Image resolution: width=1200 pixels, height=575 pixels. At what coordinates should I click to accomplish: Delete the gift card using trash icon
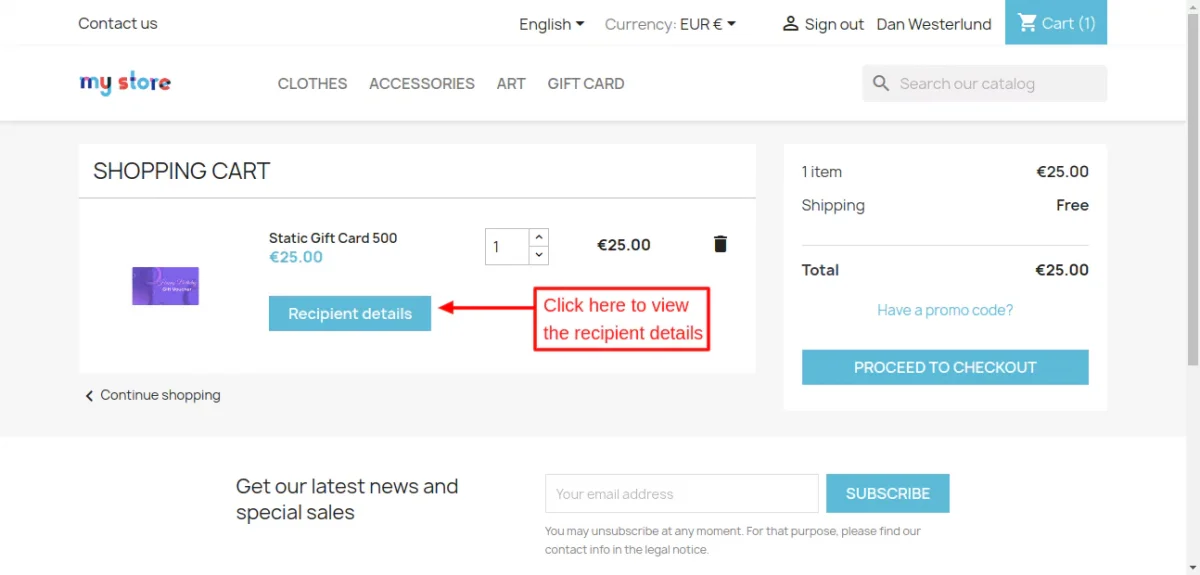(720, 244)
